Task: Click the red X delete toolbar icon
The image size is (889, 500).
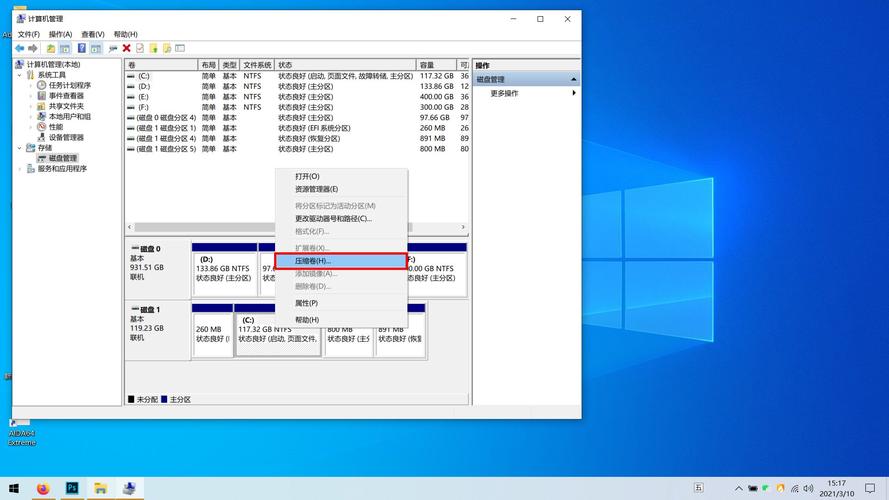Action: click(x=126, y=48)
